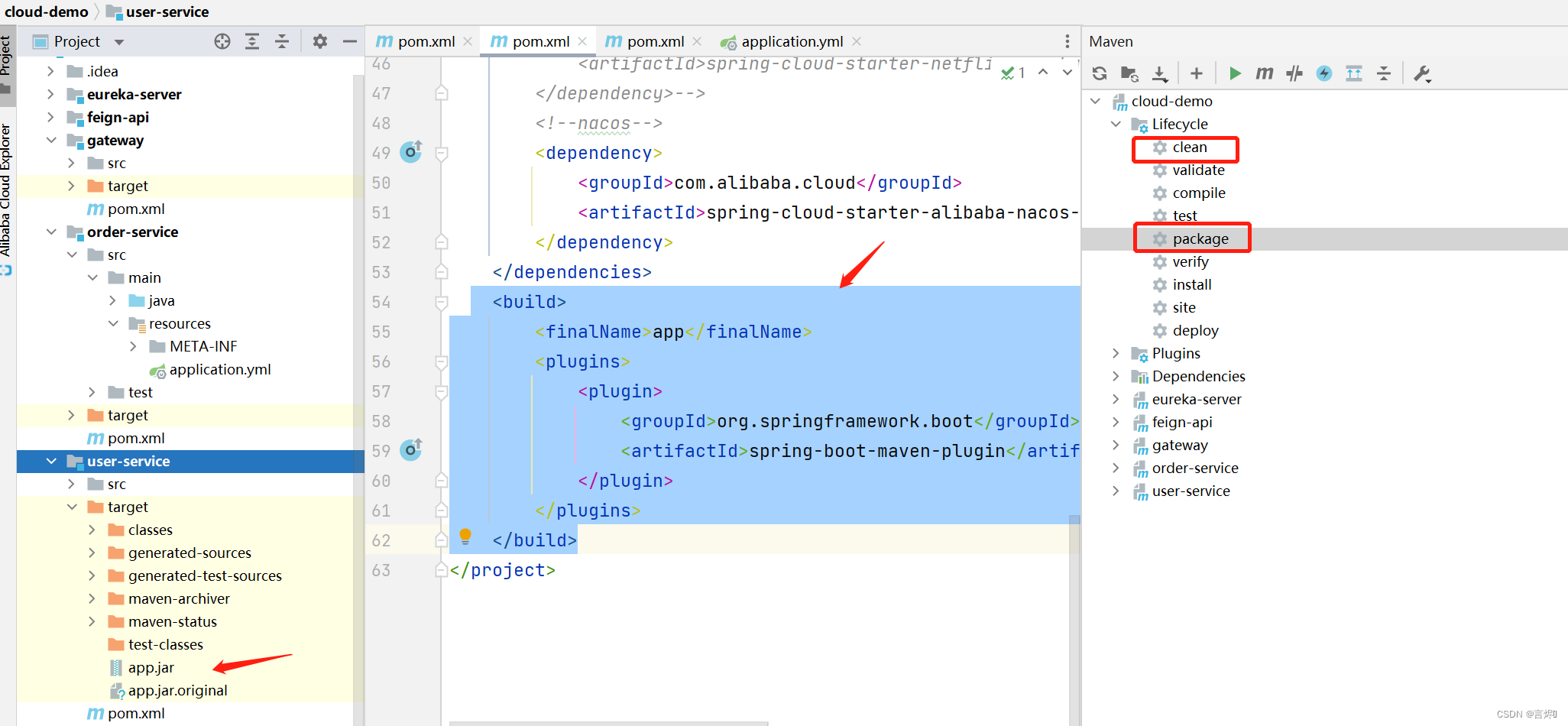Show Maven dependencies diagram
The image size is (1568, 726).
click(1354, 73)
